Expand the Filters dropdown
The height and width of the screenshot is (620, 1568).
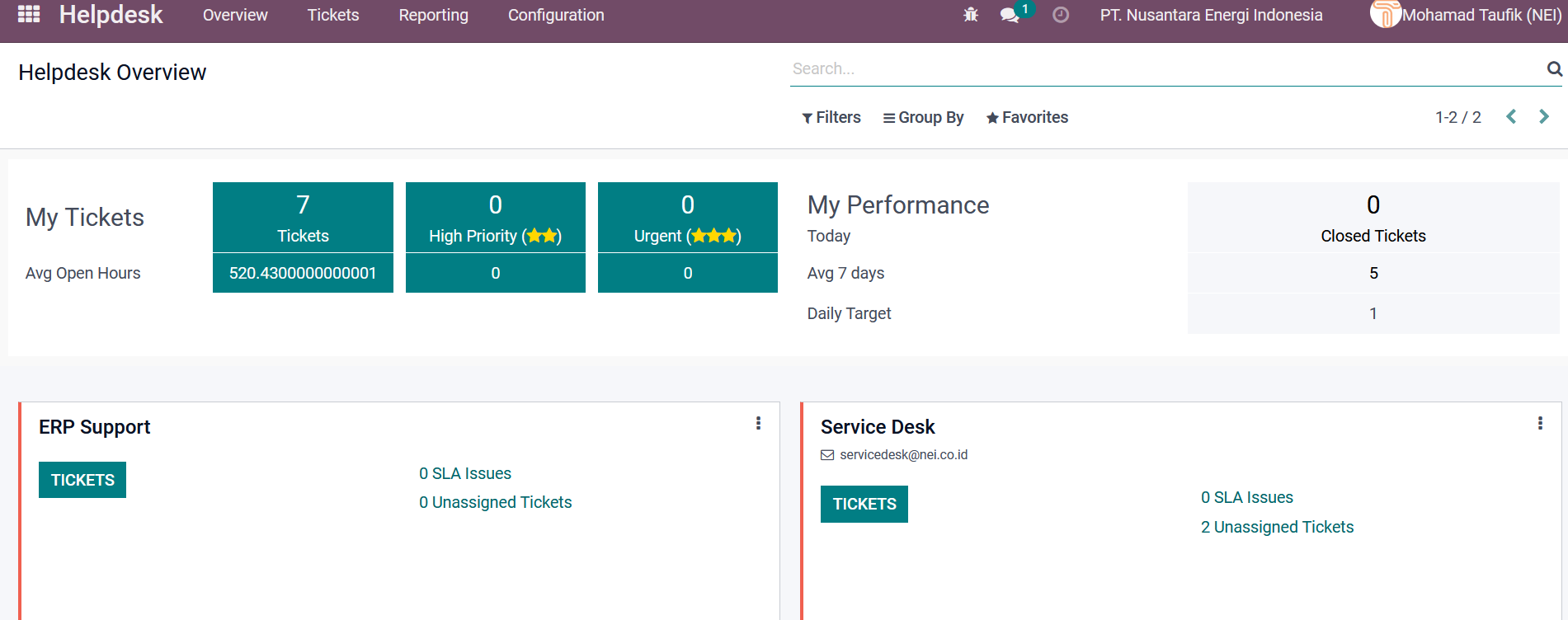[x=831, y=118]
